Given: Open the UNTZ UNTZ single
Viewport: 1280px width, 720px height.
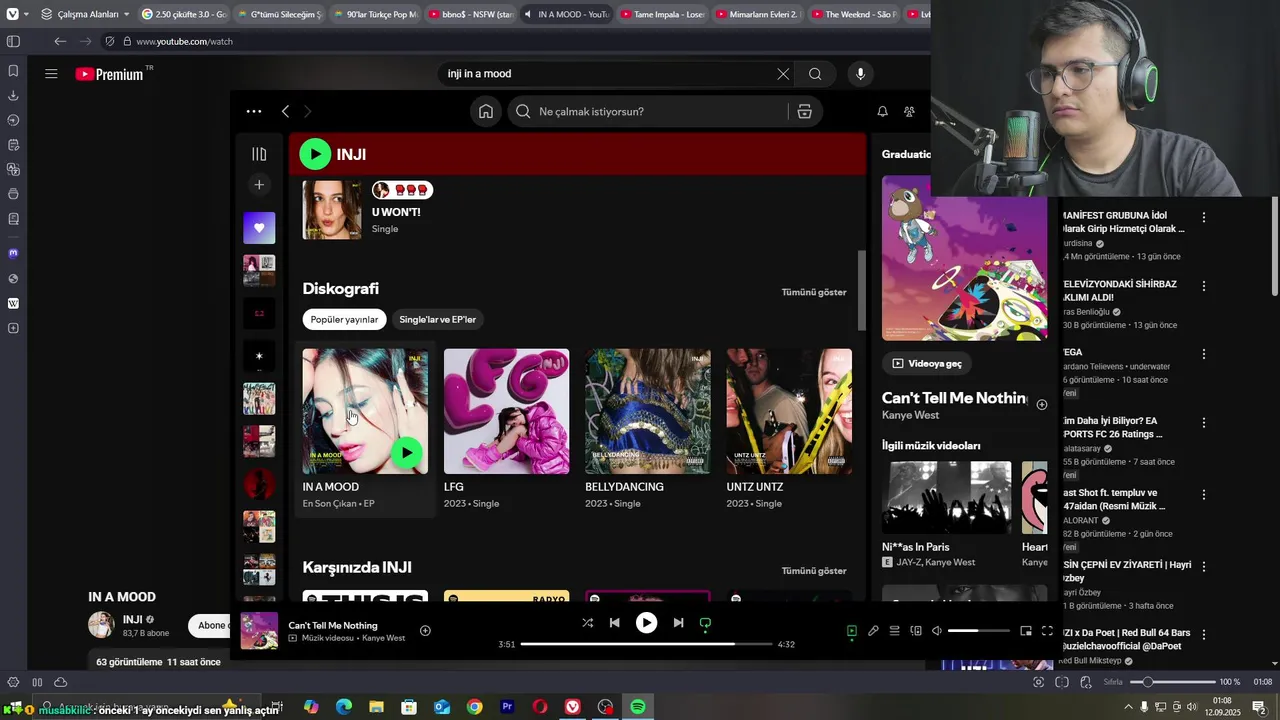Looking at the screenshot, I should pos(789,411).
